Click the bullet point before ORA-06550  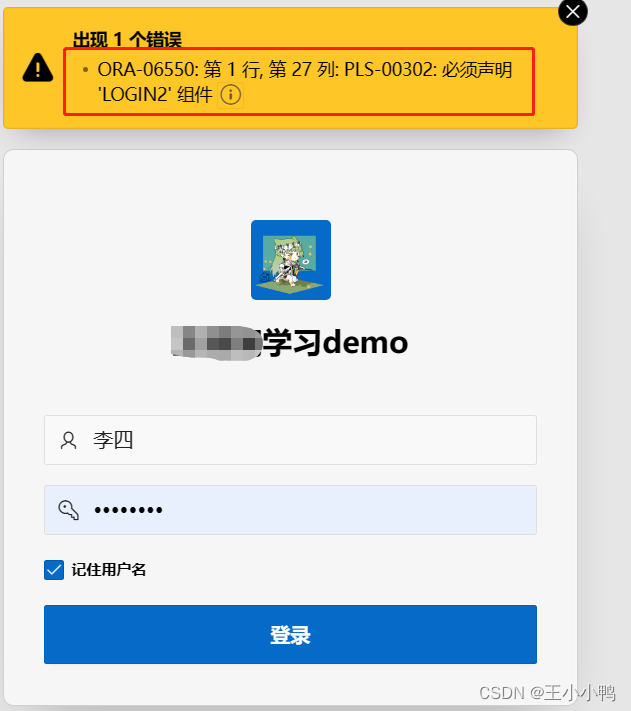[85, 70]
